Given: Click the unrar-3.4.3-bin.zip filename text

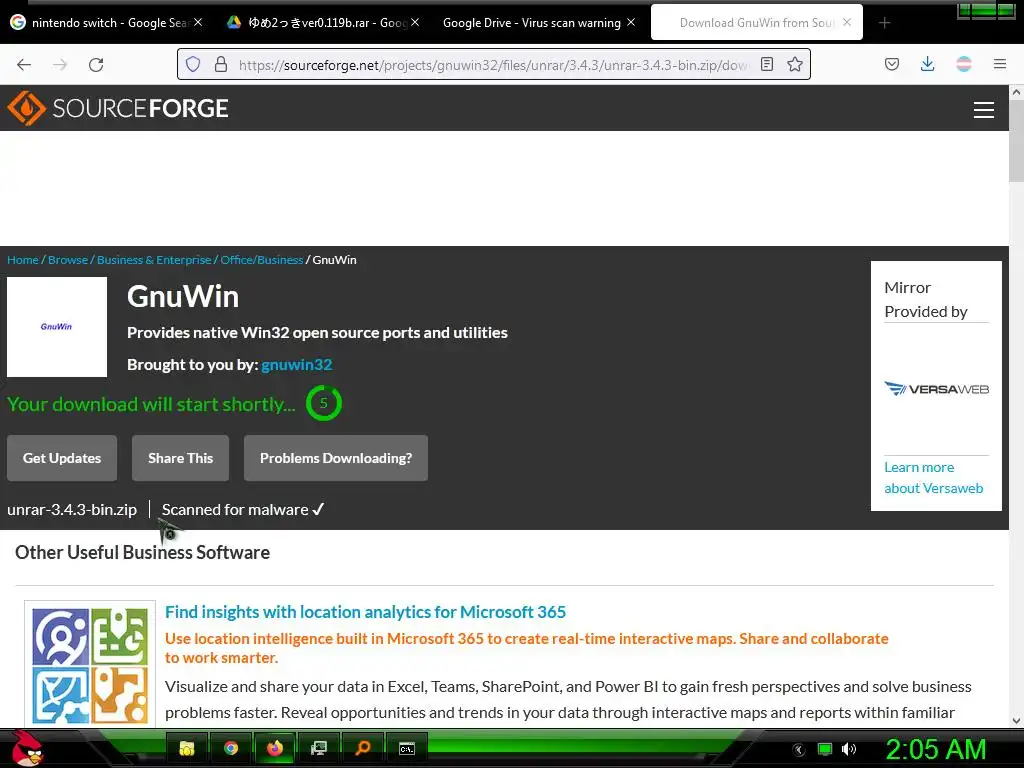Looking at the screenshot, I should [72, 509].
